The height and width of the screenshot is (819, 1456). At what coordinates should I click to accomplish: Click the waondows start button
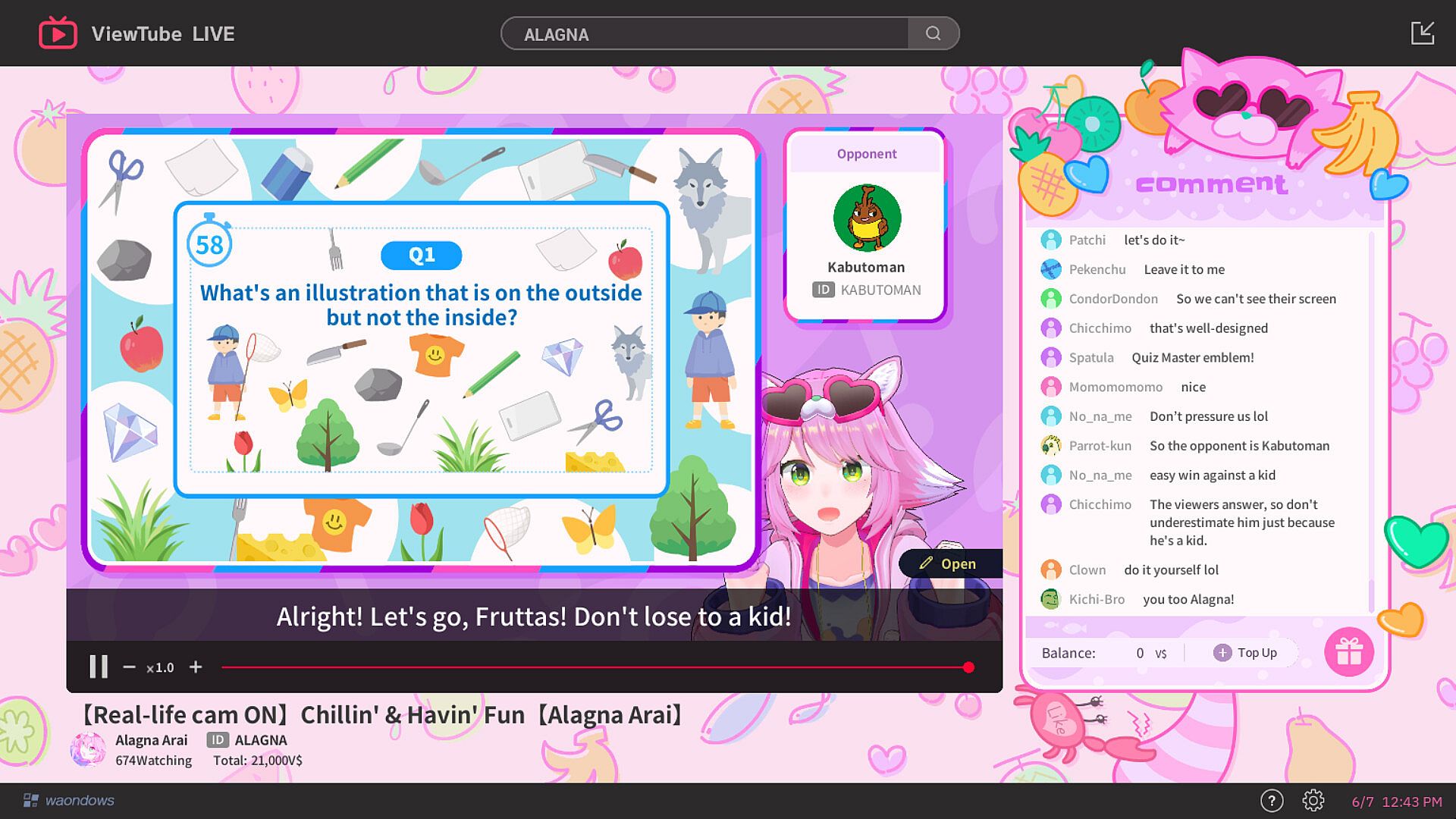coord(68,800)
